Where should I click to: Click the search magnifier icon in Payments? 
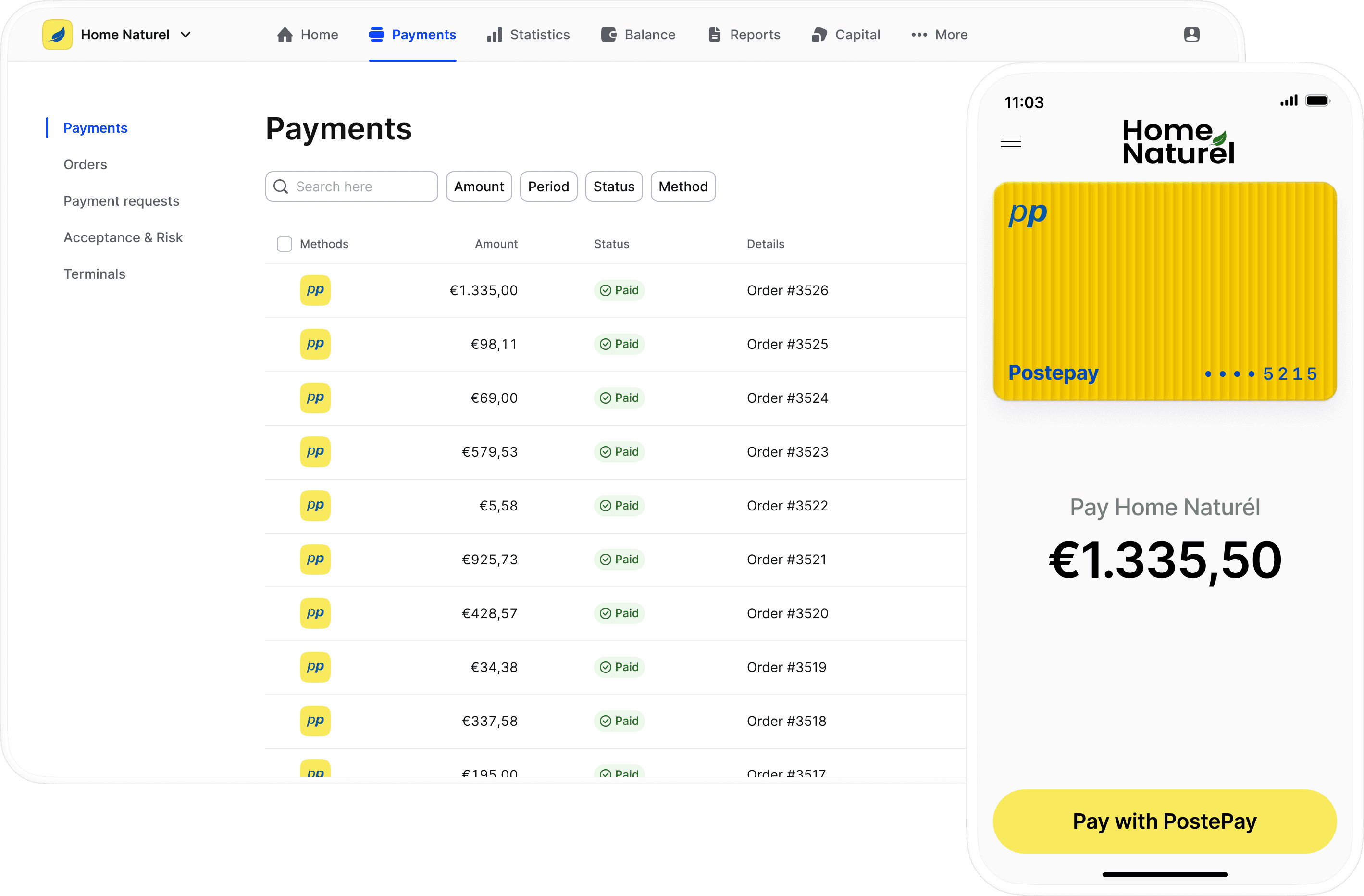click(281, 187)
